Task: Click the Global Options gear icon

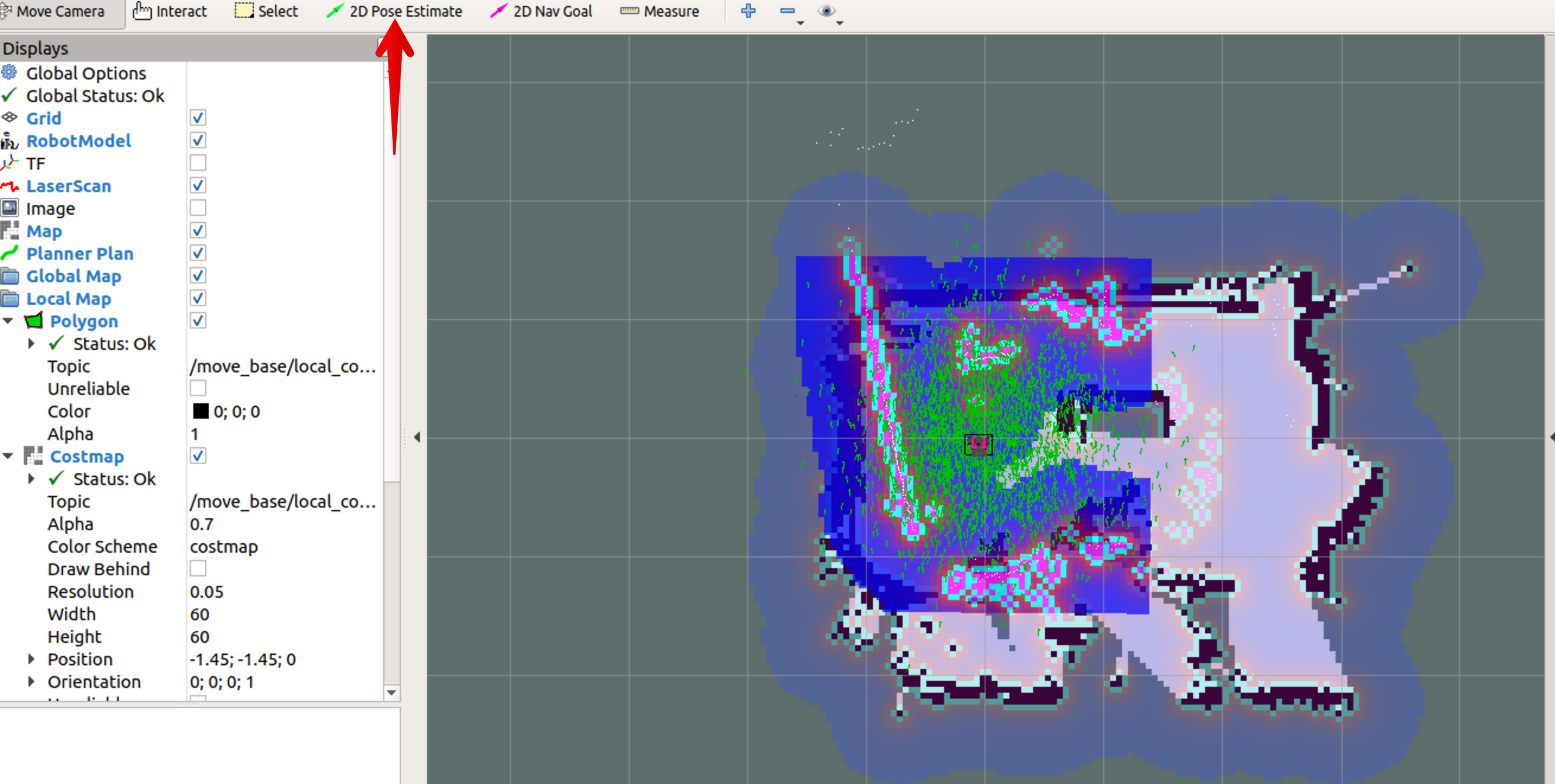Action: [x=9, y=73]
